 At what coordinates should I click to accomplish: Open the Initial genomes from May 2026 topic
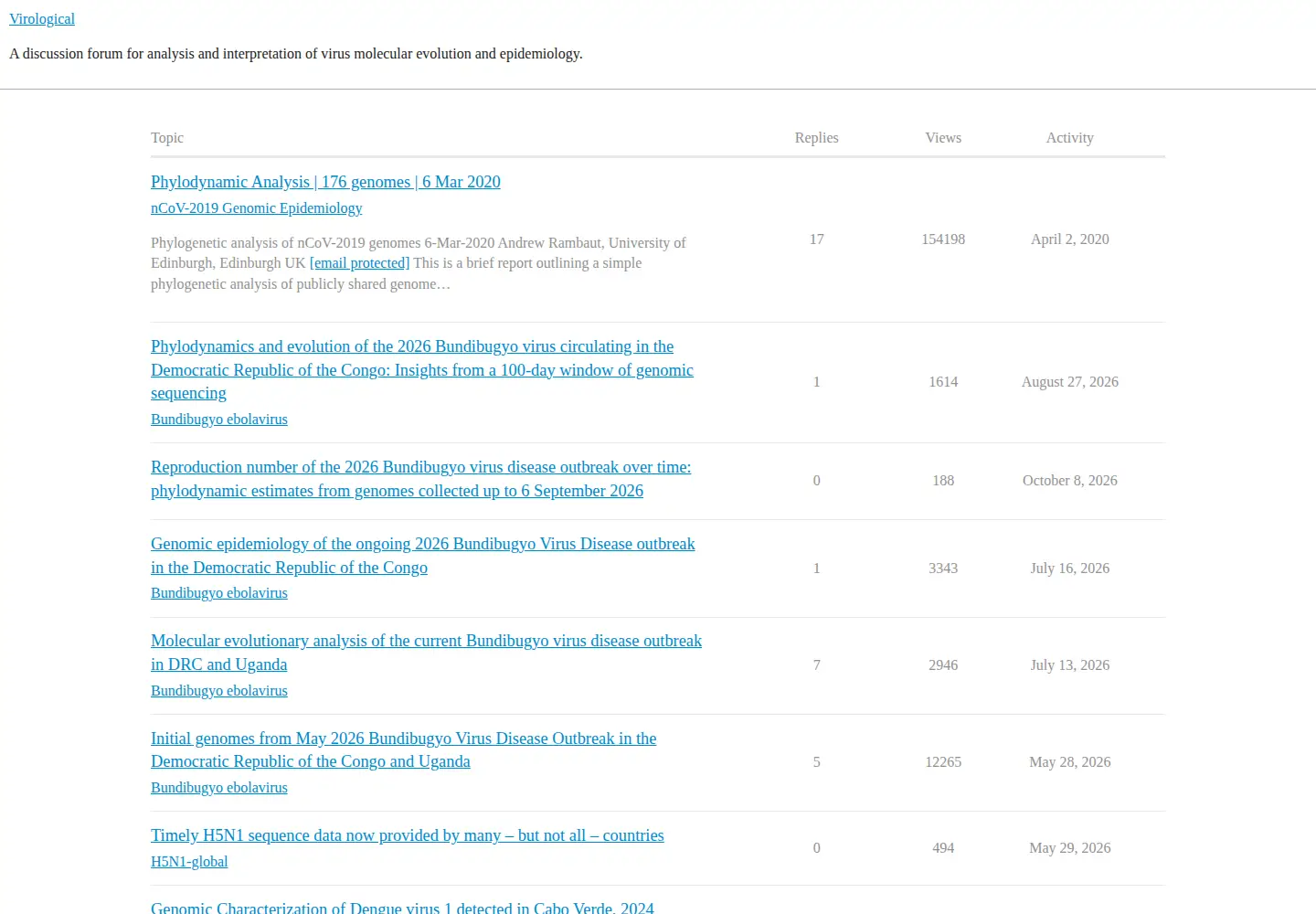click(x=403, y=750)
